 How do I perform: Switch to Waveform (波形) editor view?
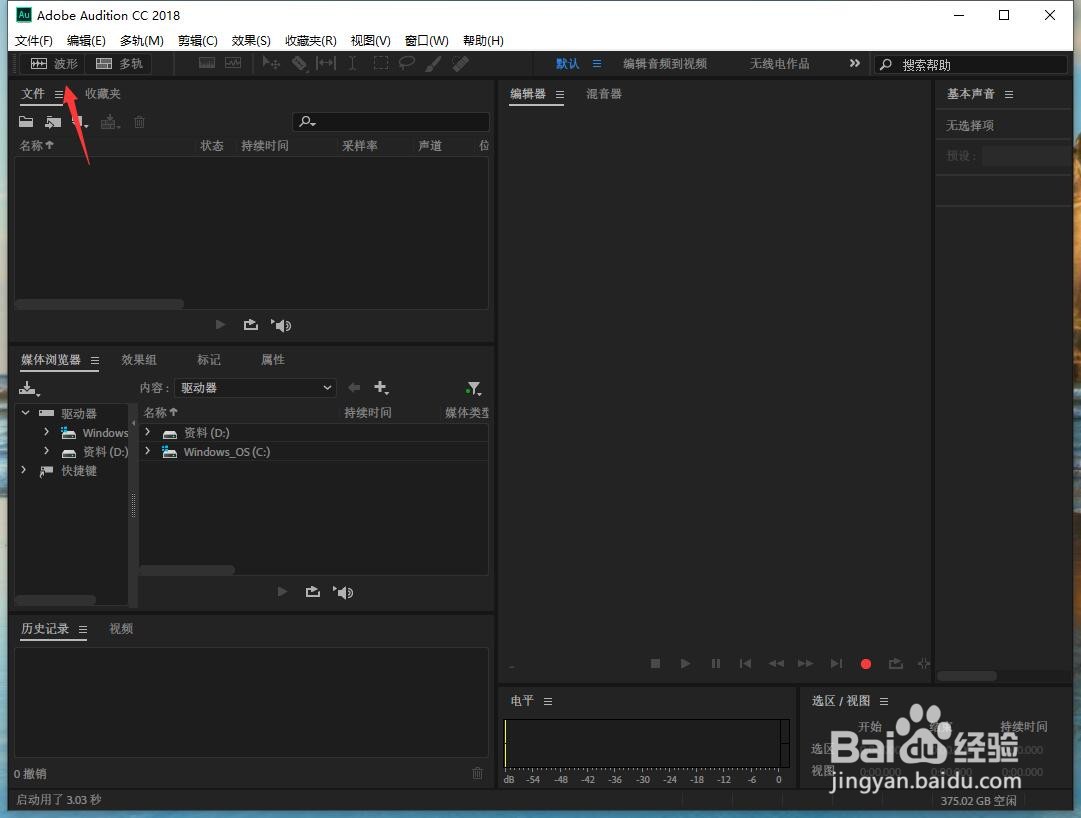54,63
